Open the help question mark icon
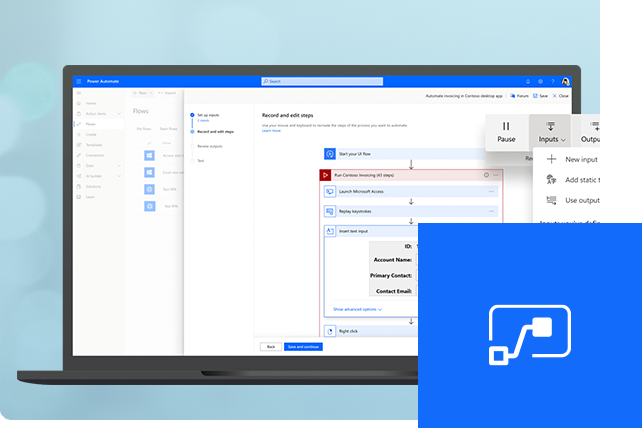This screenshot has height=428, width=642. coord(553,81)
